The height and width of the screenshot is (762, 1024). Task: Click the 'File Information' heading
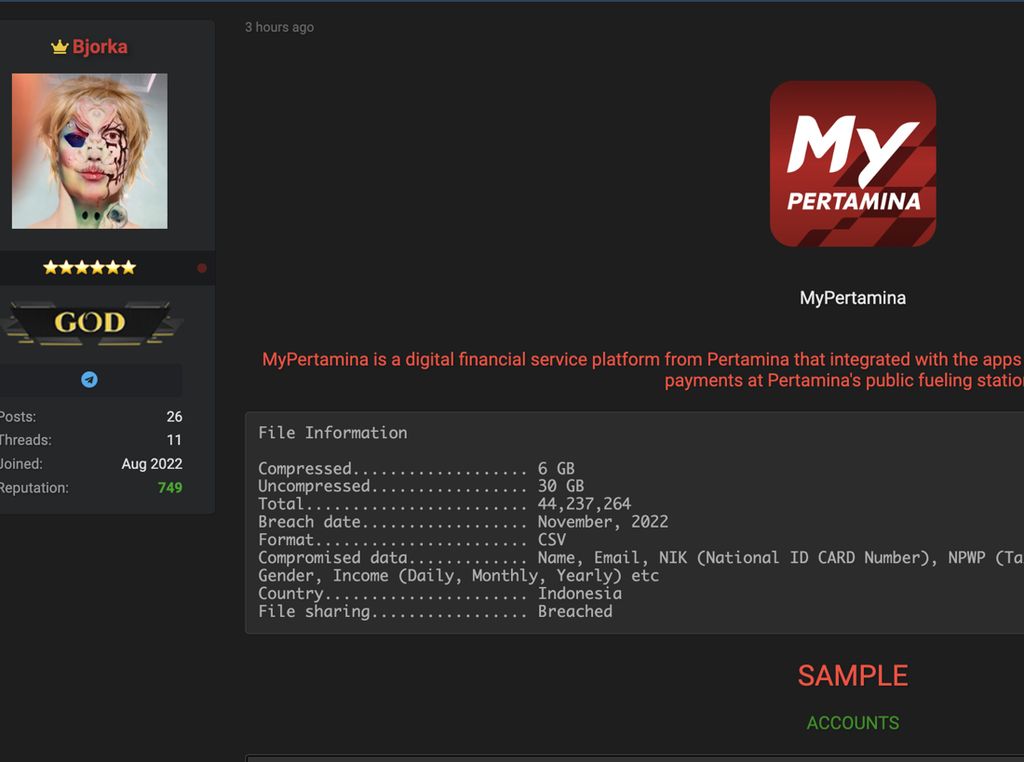(x=332, y=433)
